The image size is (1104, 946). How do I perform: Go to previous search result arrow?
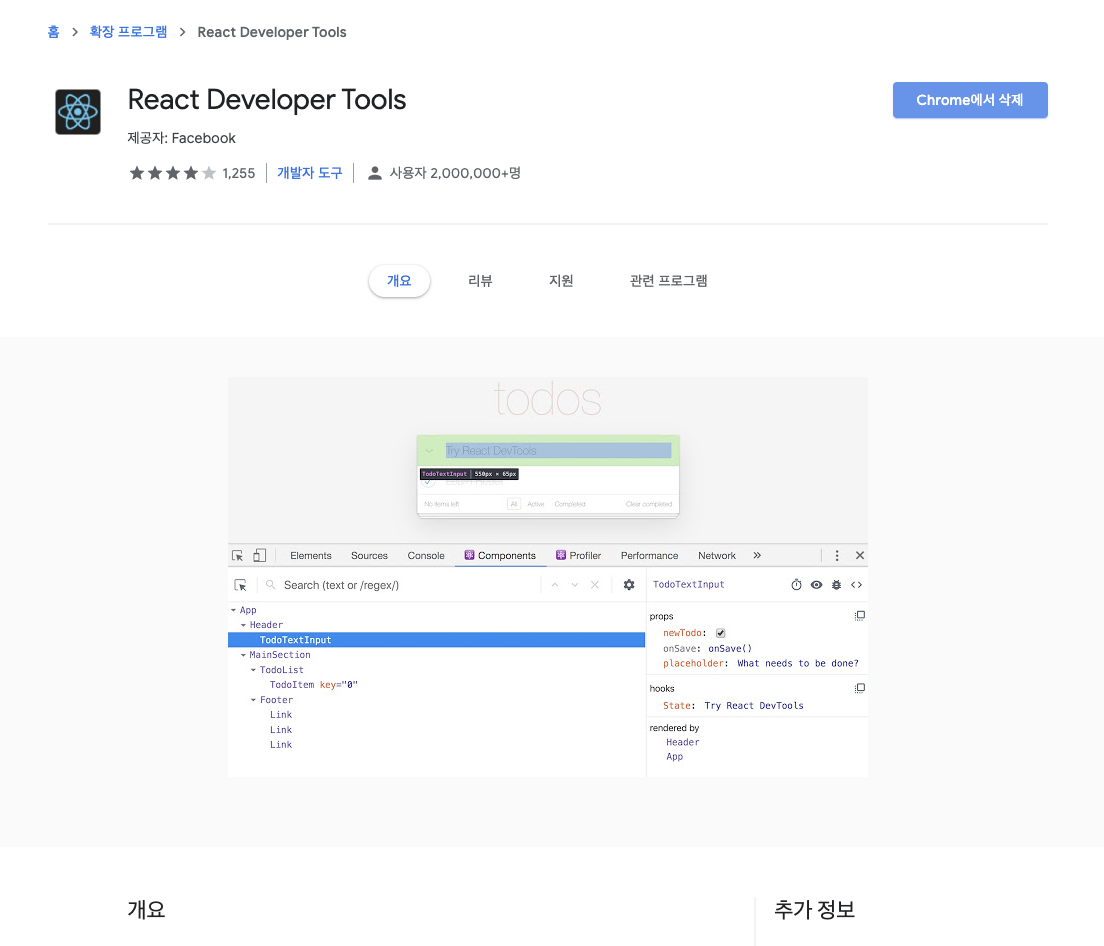click(555, 585)
